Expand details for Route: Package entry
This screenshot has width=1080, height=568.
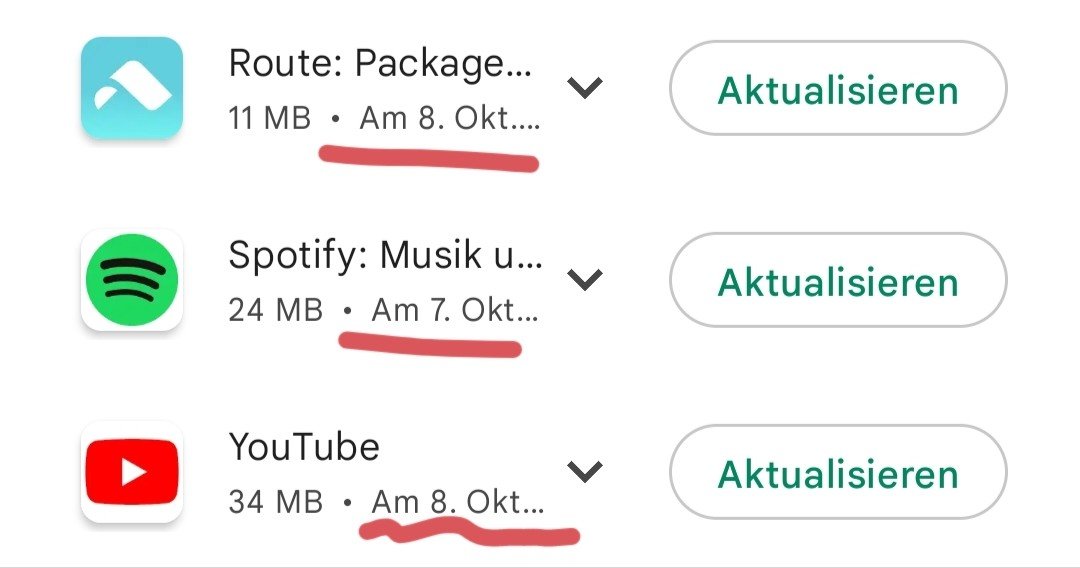point(585,87)
